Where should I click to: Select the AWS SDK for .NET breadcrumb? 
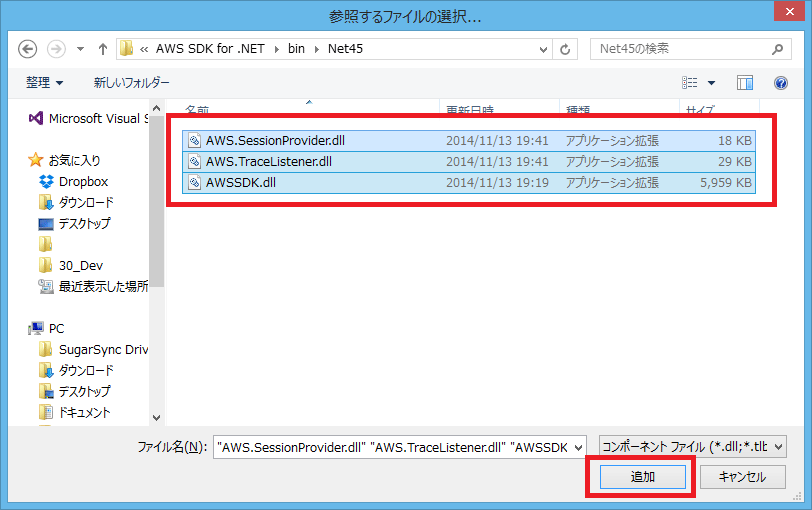point(210,49)
